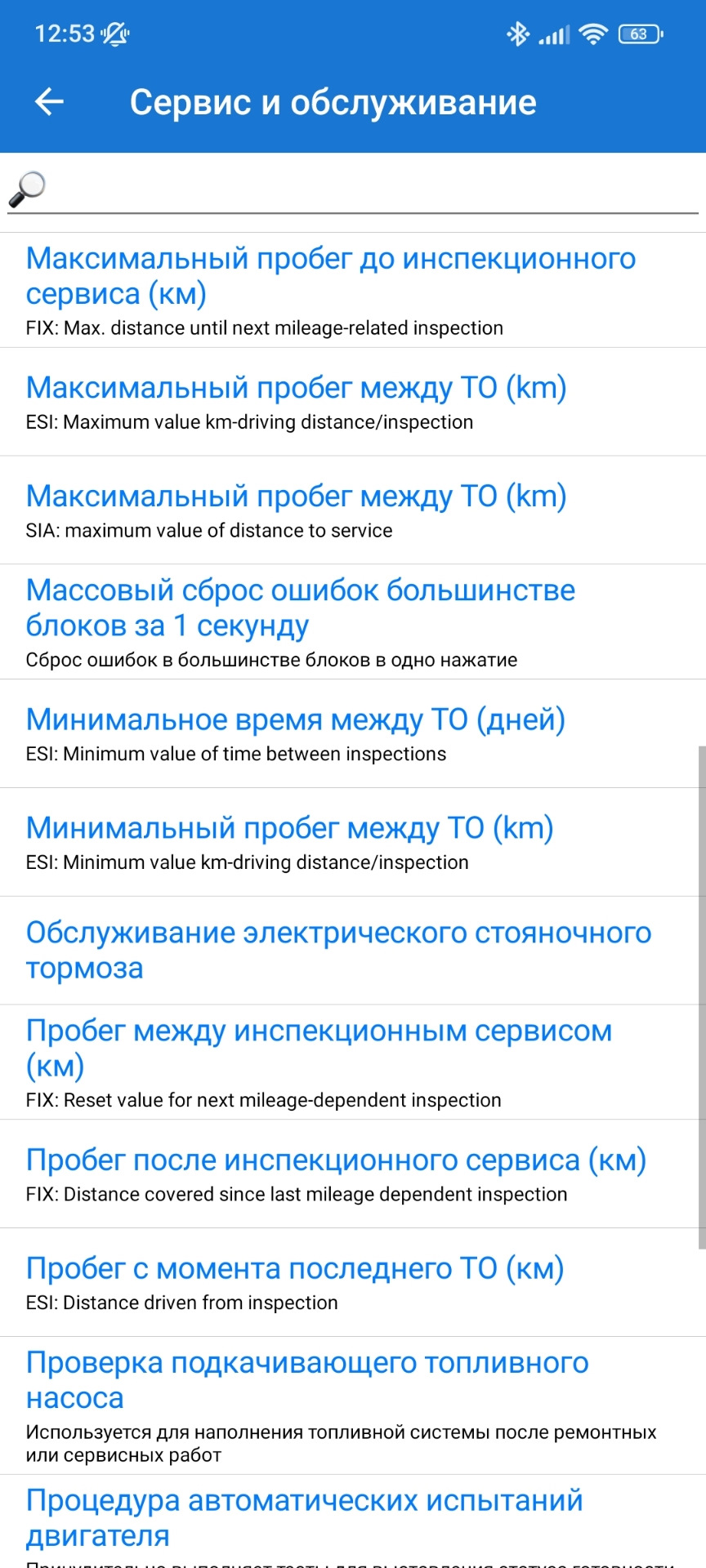
Task: Select Пробег между инспекционным сервисом (км)
Action: 319,1062
